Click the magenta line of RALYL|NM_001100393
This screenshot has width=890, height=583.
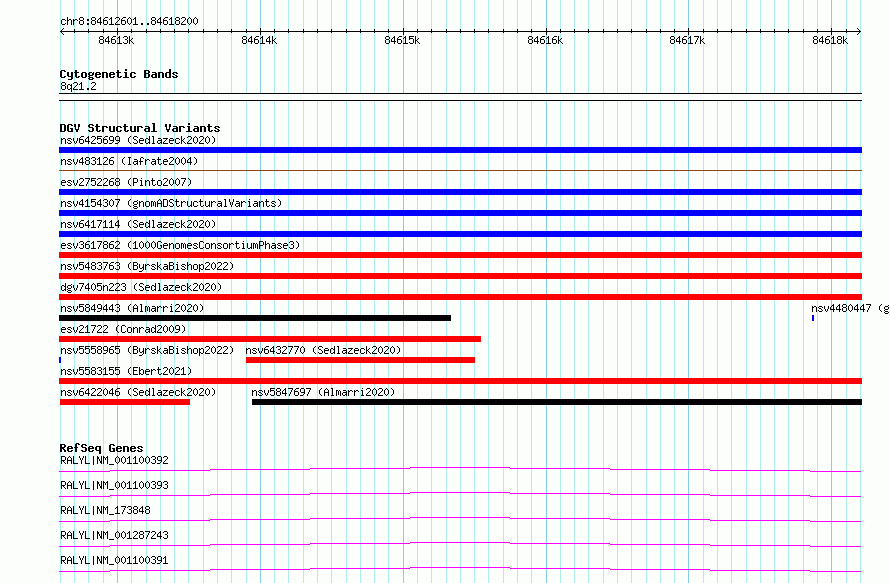[x=460, y=494]
